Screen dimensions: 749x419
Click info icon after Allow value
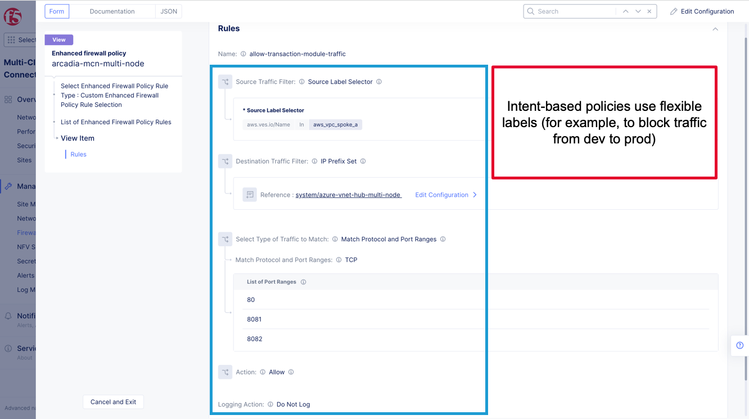pyautogui.click(x=291, y=372)
